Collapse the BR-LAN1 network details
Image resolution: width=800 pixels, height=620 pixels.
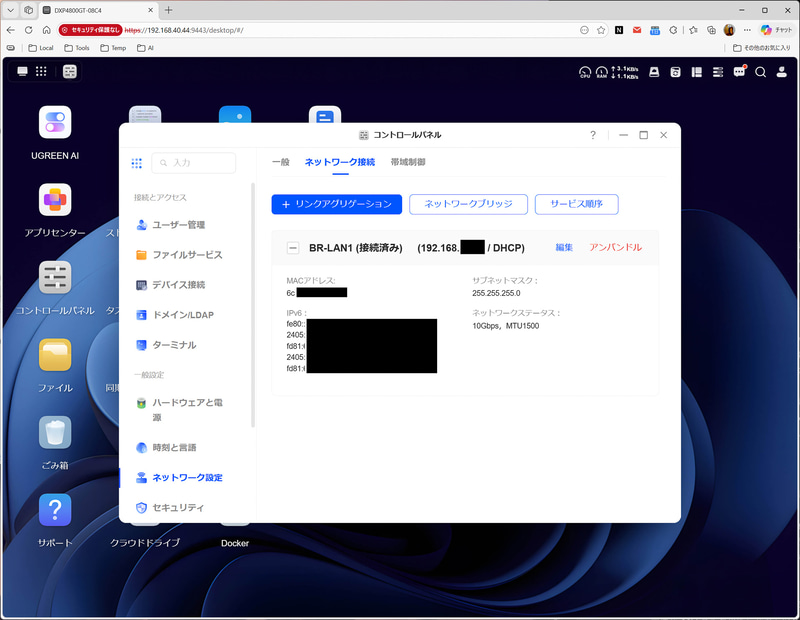click(293, 248)
